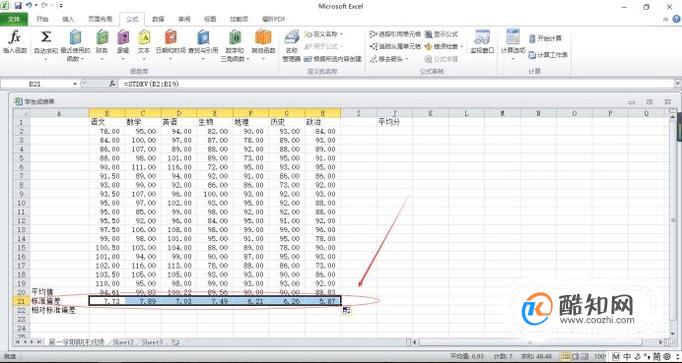This screenshot has height=363, width=682.
Task: Click the Auto Fill Options icon below selection
Action: 347,310
